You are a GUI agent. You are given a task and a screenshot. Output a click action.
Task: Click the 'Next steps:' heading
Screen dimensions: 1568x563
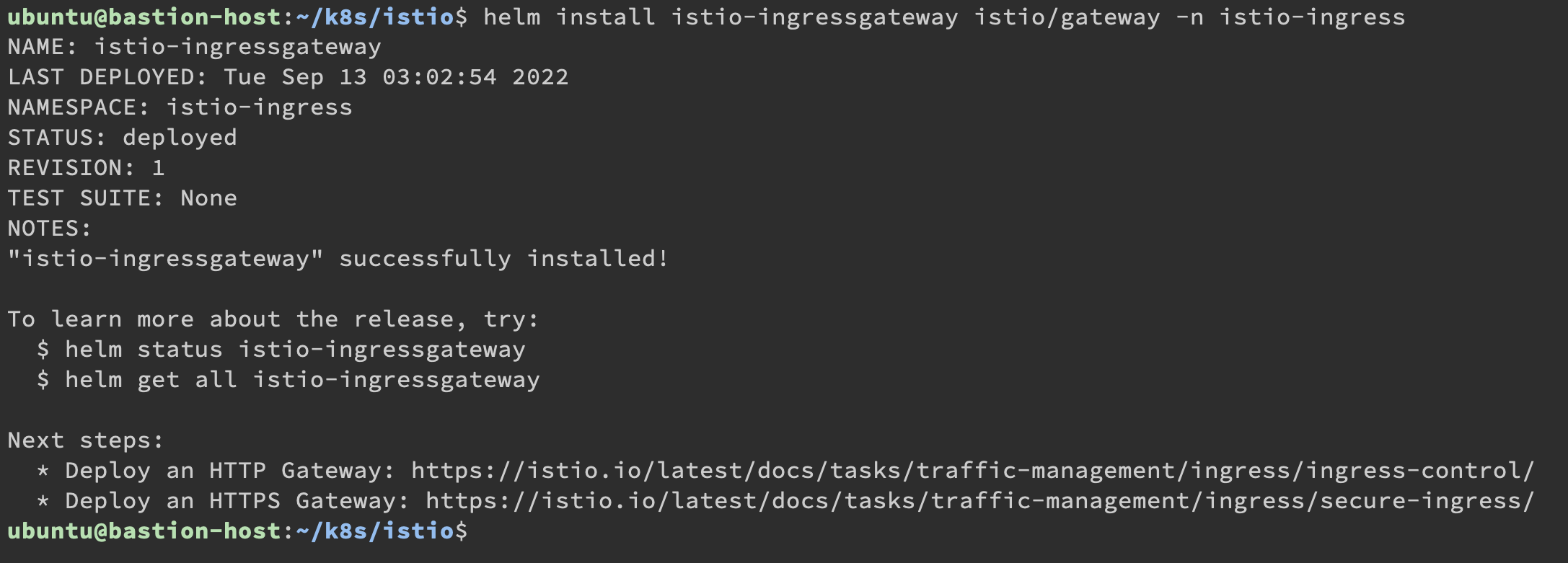point(86,440)
